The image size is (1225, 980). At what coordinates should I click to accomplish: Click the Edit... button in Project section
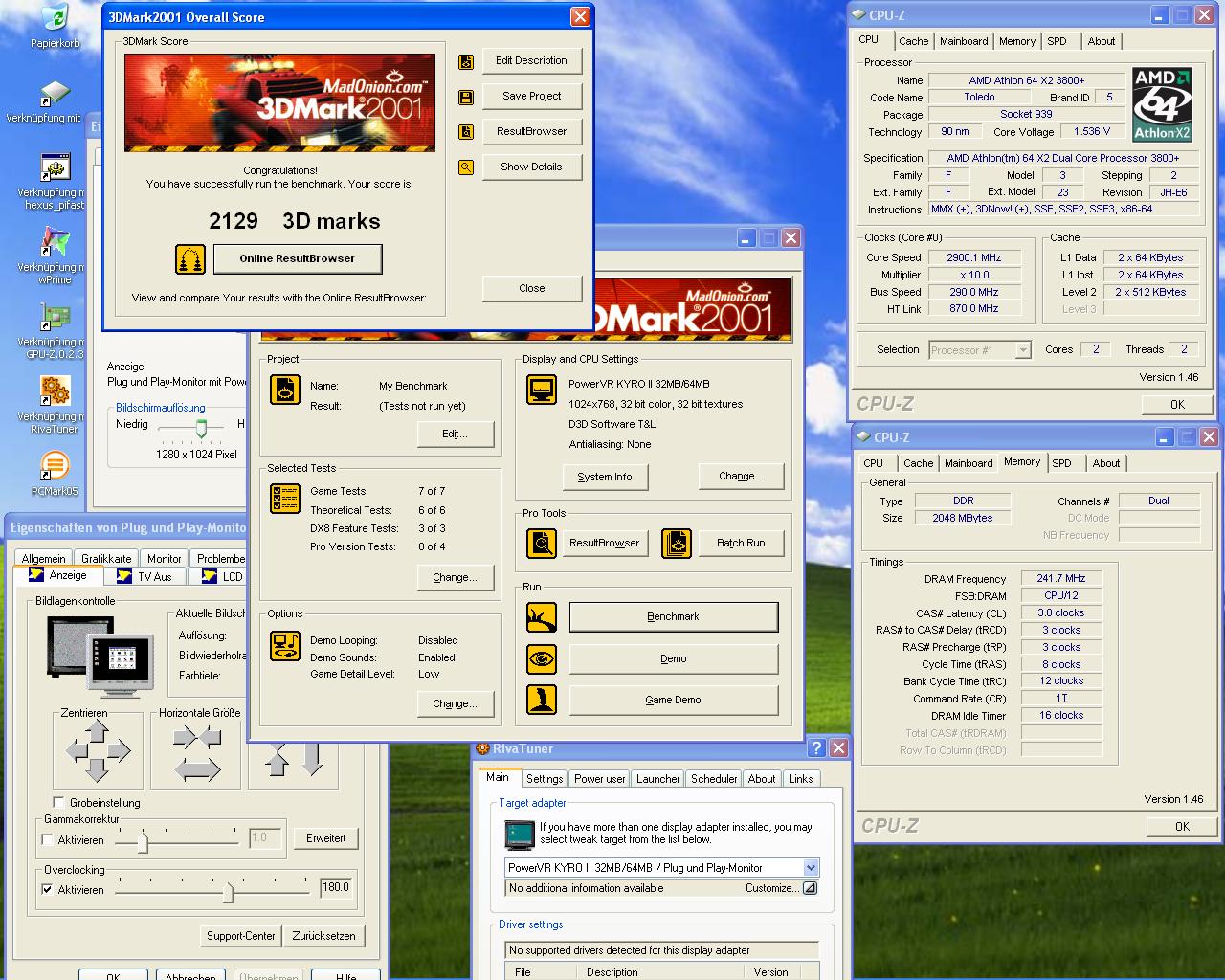click(x=455, y=434)
